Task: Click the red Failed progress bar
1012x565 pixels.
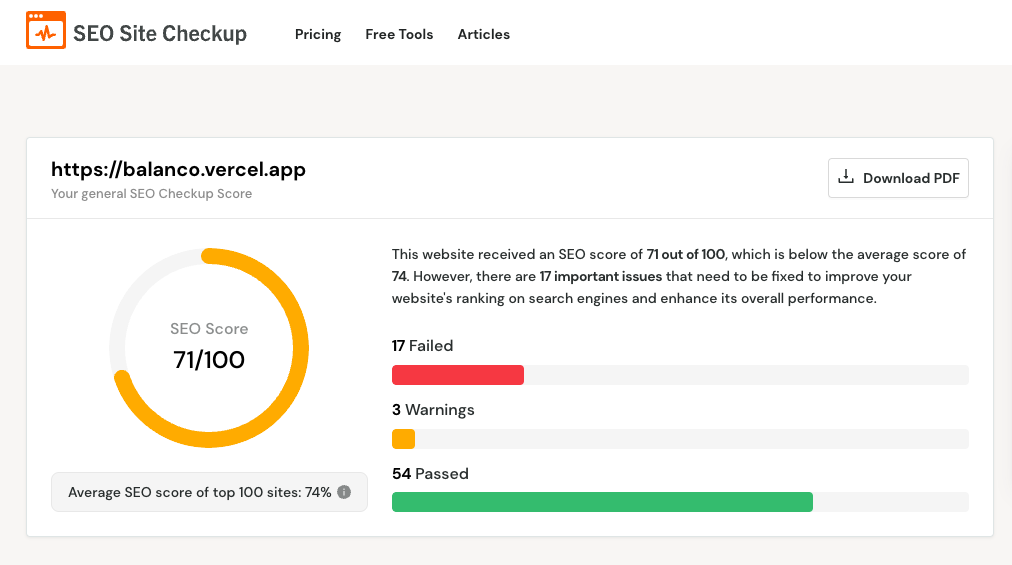Action: (458, 375)
